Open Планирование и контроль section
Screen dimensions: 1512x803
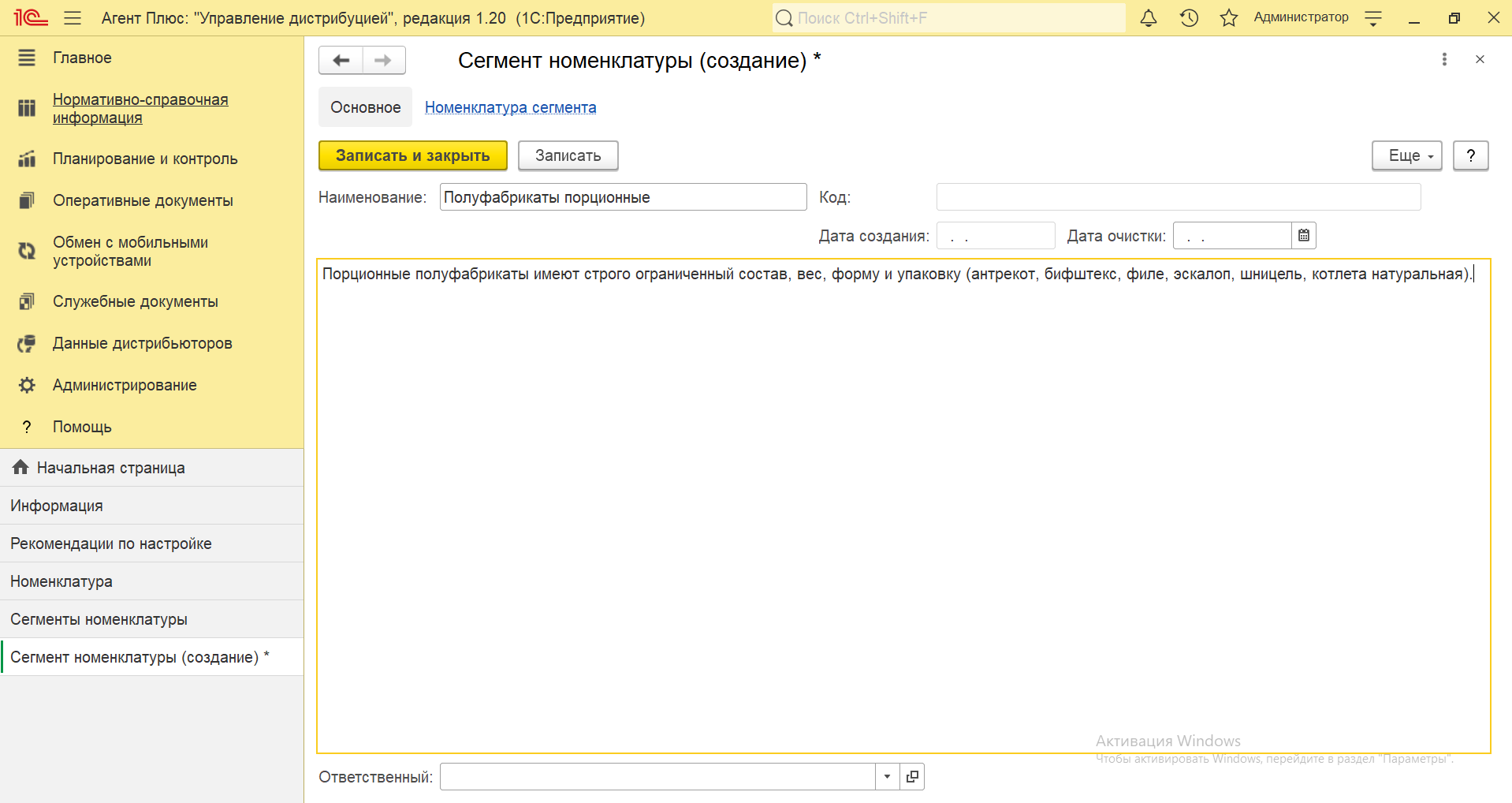[145, 159]
